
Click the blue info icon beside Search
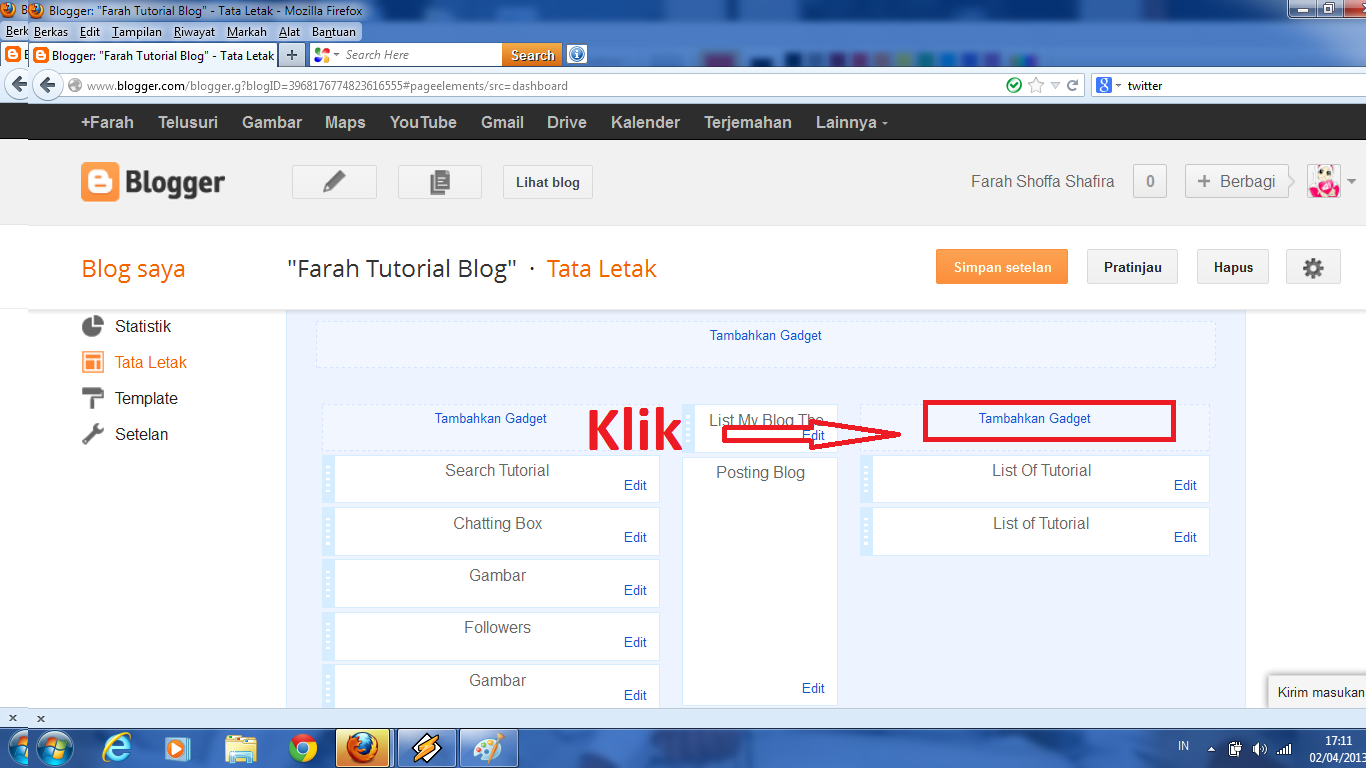pyautogui.click(x=577, y=55)
